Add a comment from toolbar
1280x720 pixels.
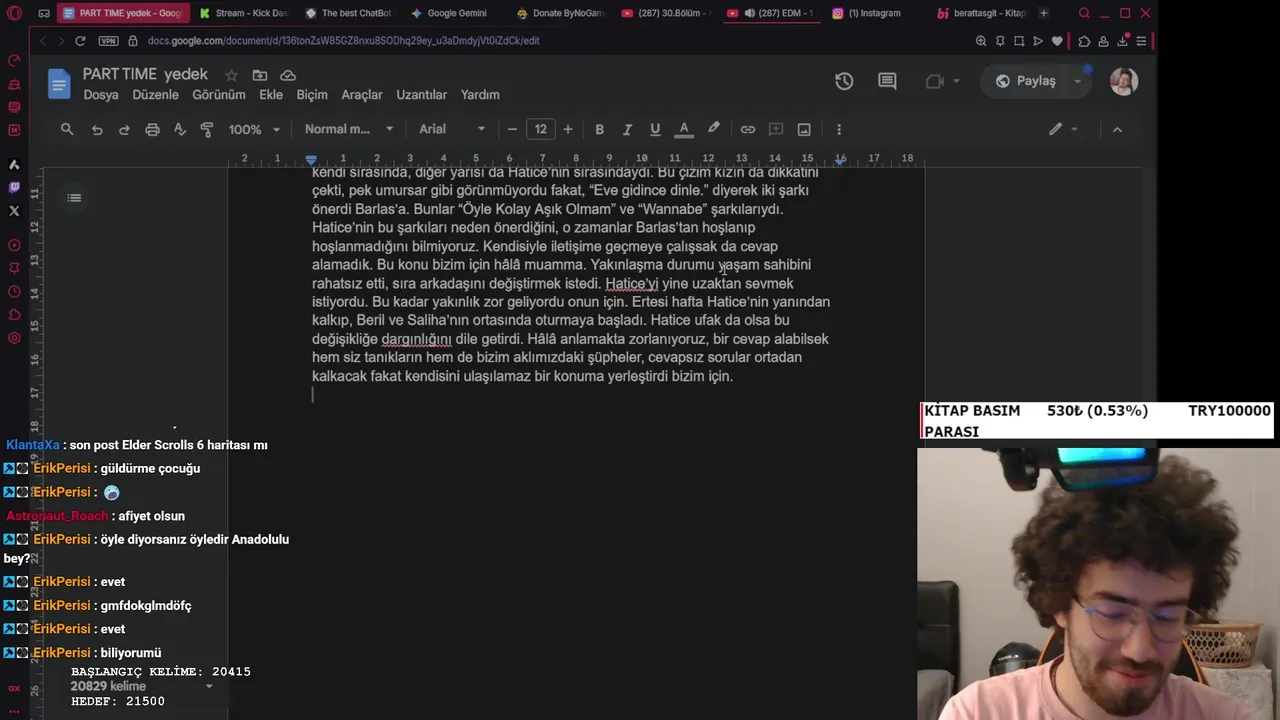click(x=775, y=129)
